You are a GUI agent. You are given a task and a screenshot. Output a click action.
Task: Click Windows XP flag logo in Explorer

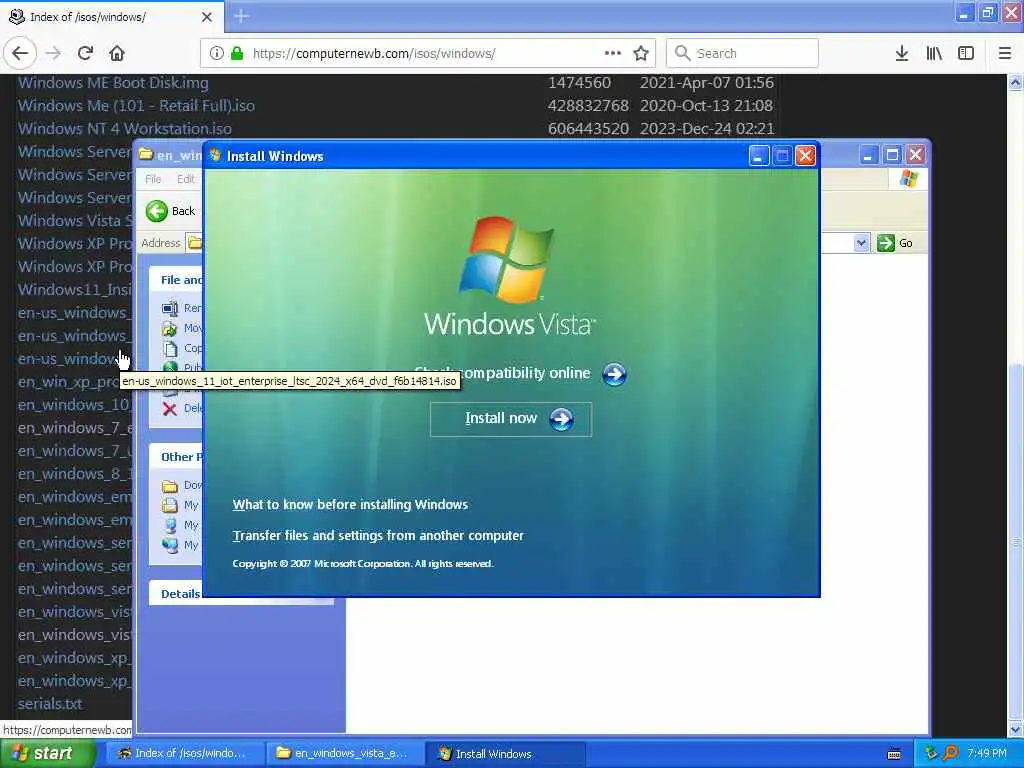pyautogui.click(x=908, y=179)
